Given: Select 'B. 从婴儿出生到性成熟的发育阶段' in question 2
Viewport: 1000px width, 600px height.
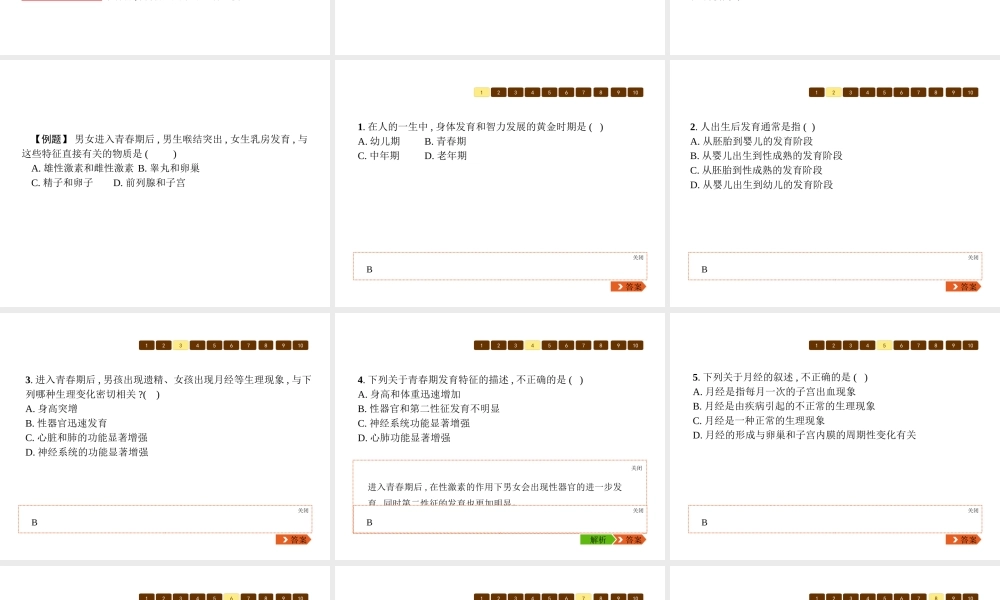Looking at the screenshot, I should point(766,156).
